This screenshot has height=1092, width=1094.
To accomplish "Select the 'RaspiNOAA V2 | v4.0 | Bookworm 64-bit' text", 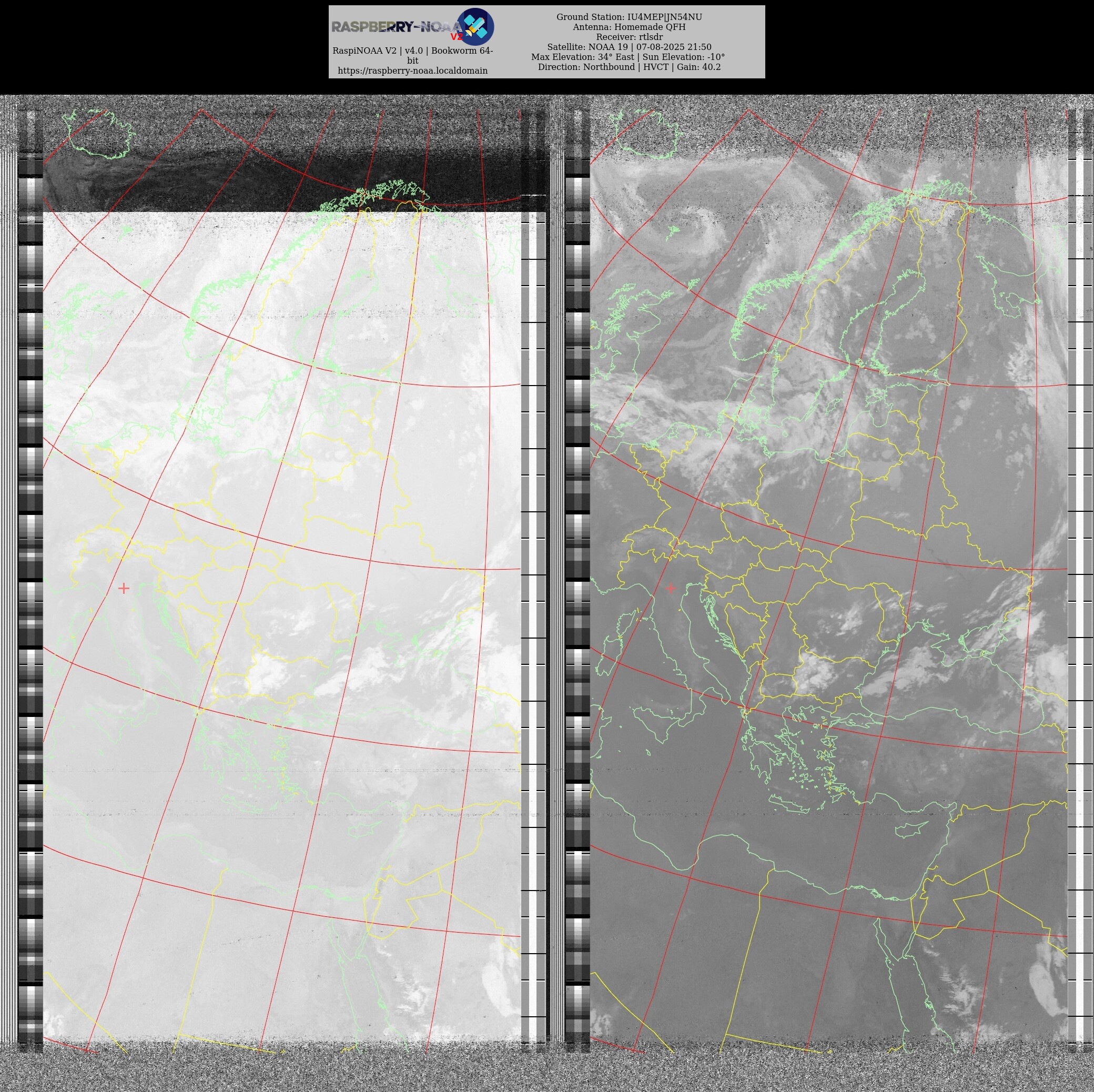I will tap(412, 56).
